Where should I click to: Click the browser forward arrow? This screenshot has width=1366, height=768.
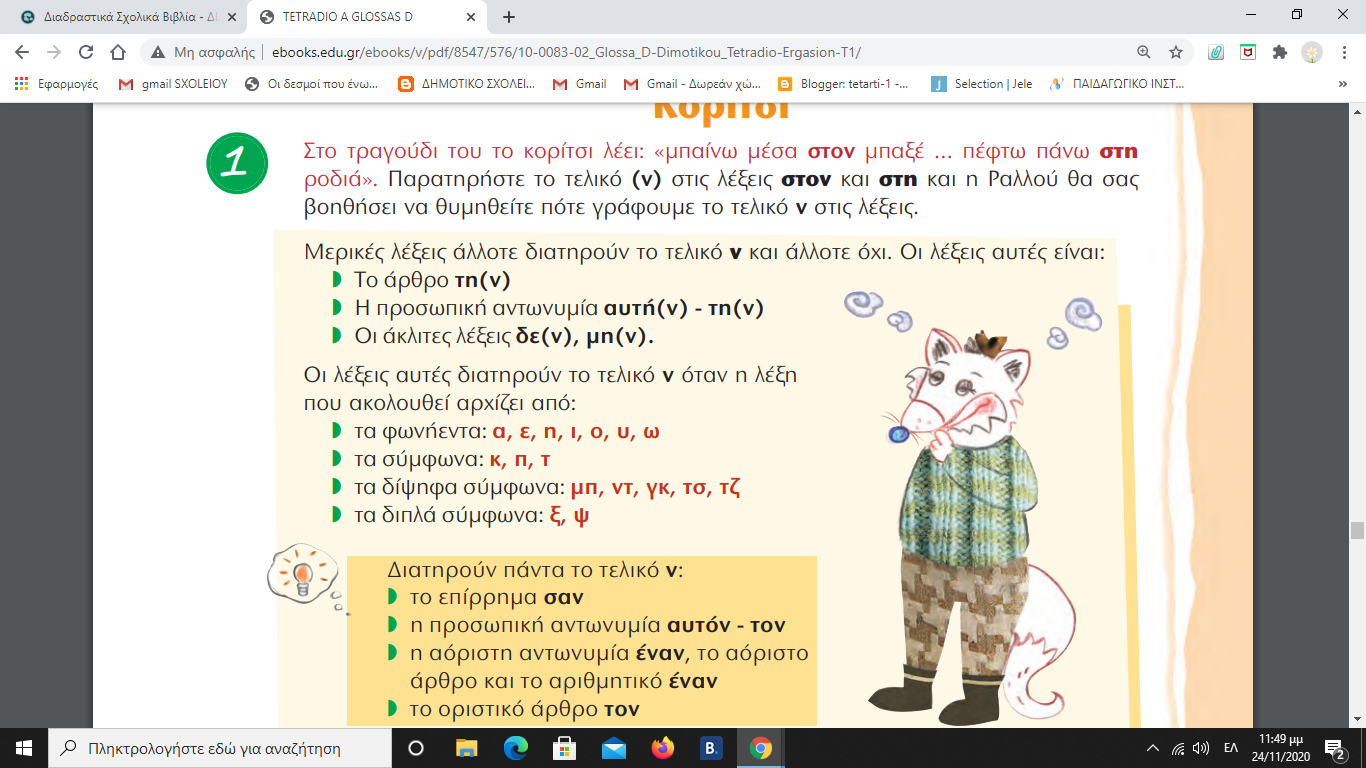coord(54,52)
